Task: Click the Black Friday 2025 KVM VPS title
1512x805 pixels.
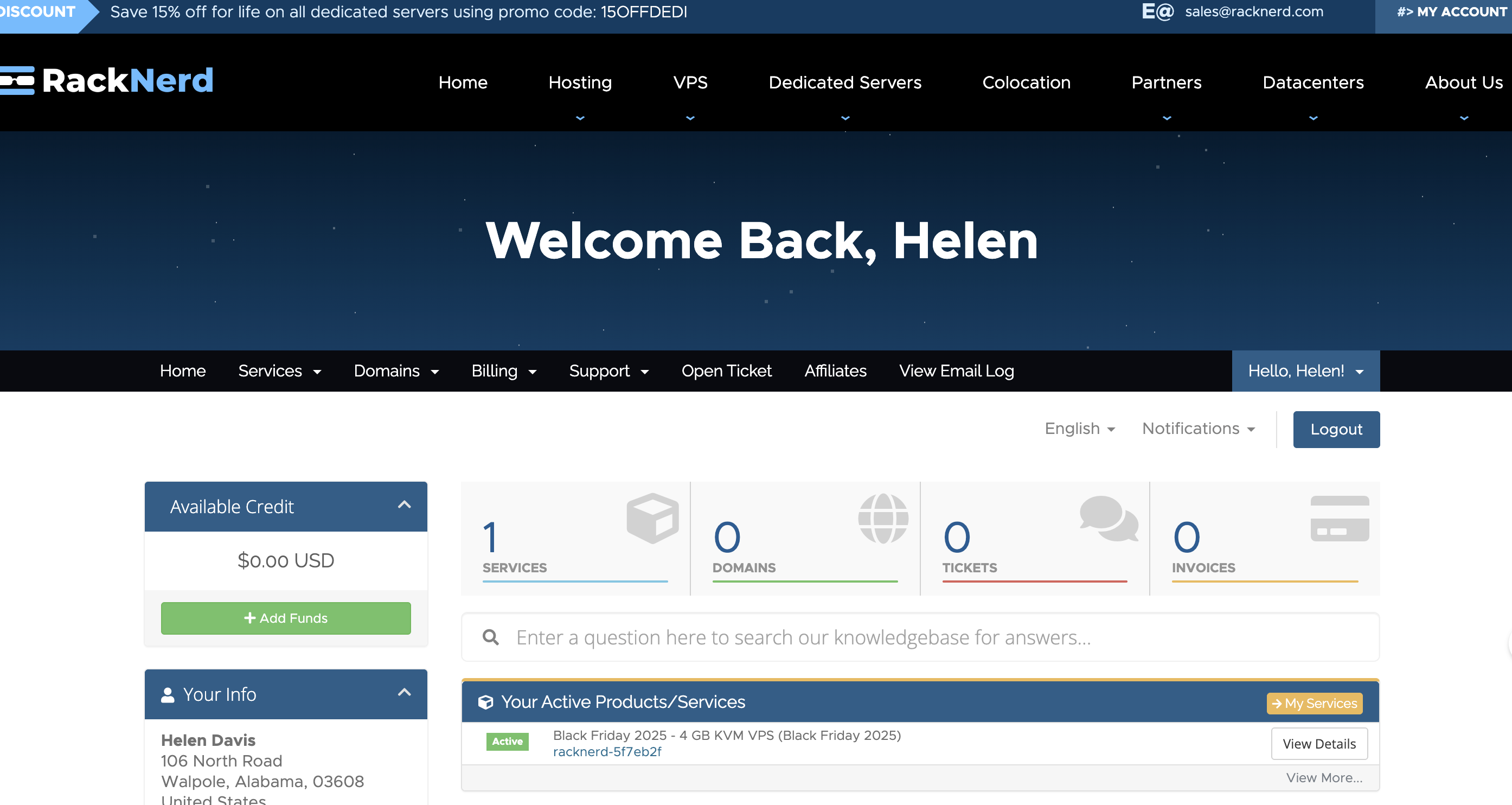Action: click(x=727, y=735)
